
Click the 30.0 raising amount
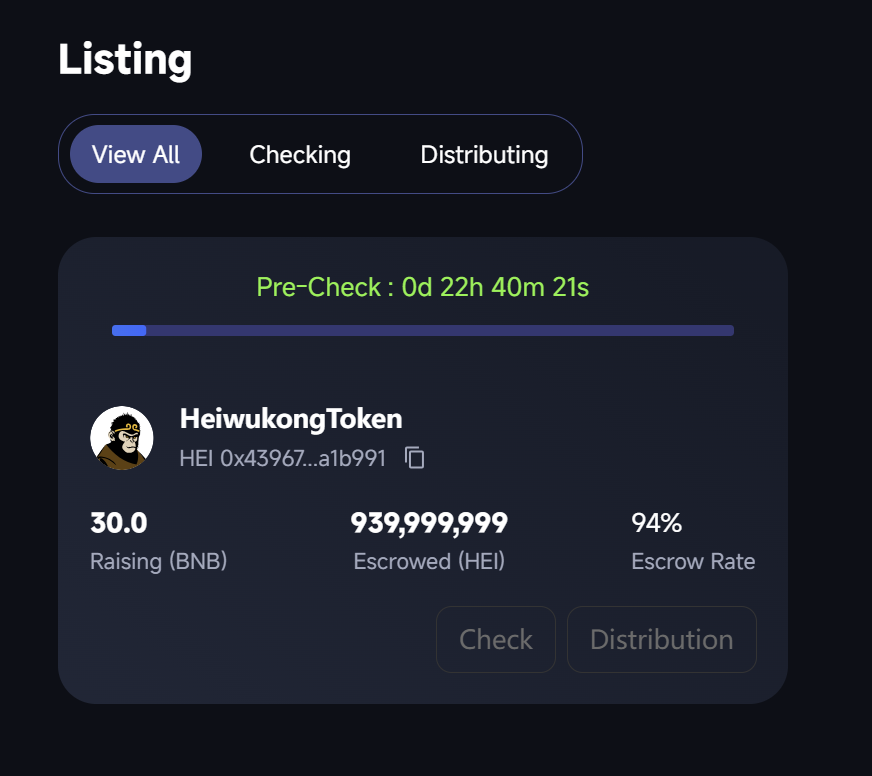coord(119,523)
